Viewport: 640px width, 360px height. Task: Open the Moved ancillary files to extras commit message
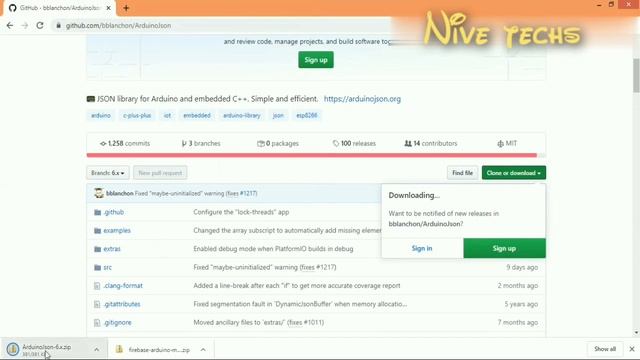258,322
